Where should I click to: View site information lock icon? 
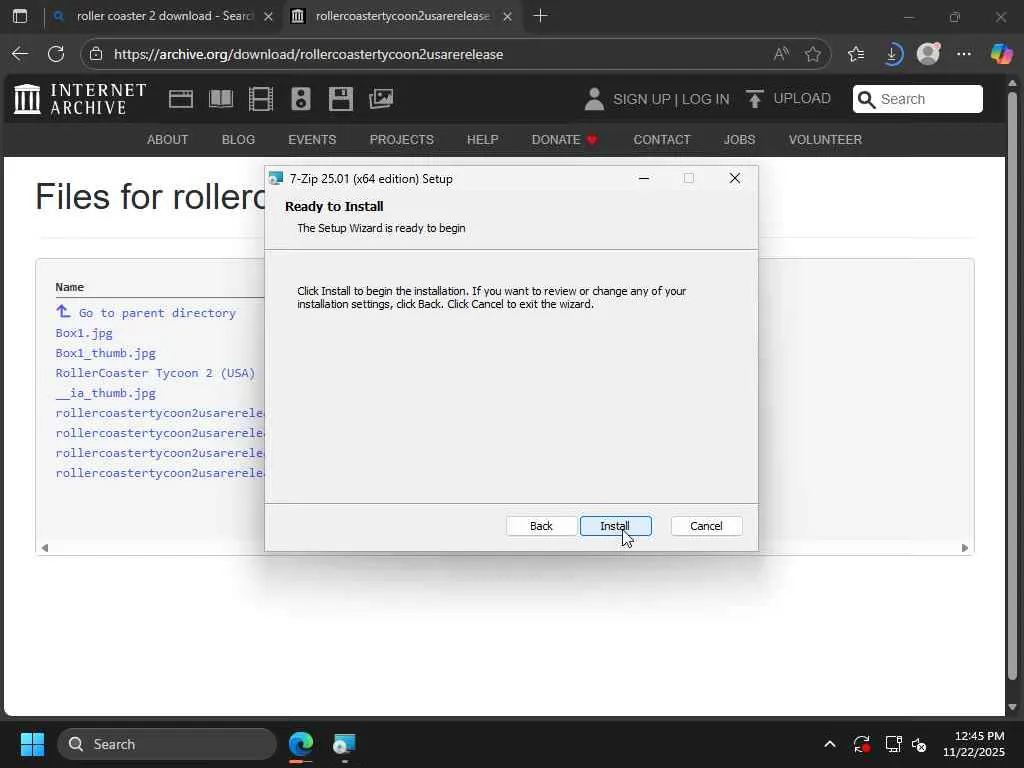tap(96, 54)
